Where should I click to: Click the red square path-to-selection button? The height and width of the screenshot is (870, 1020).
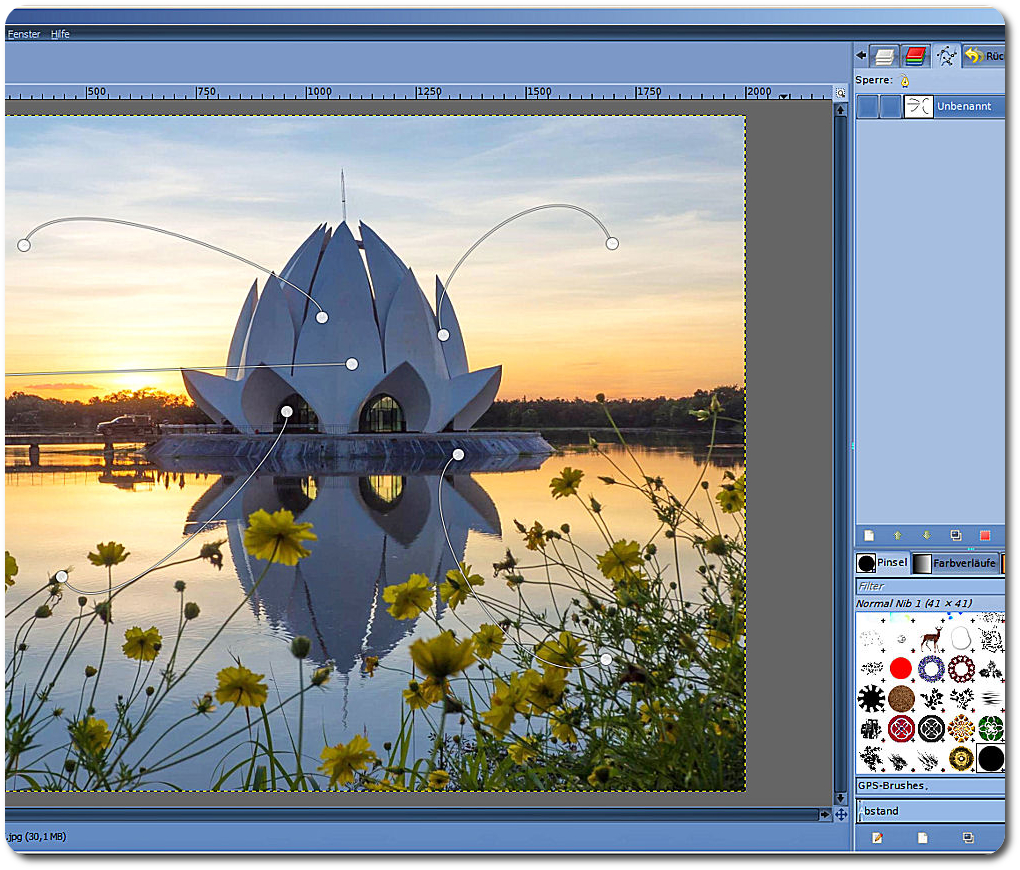pyautogui.click(x=985, y=536)
